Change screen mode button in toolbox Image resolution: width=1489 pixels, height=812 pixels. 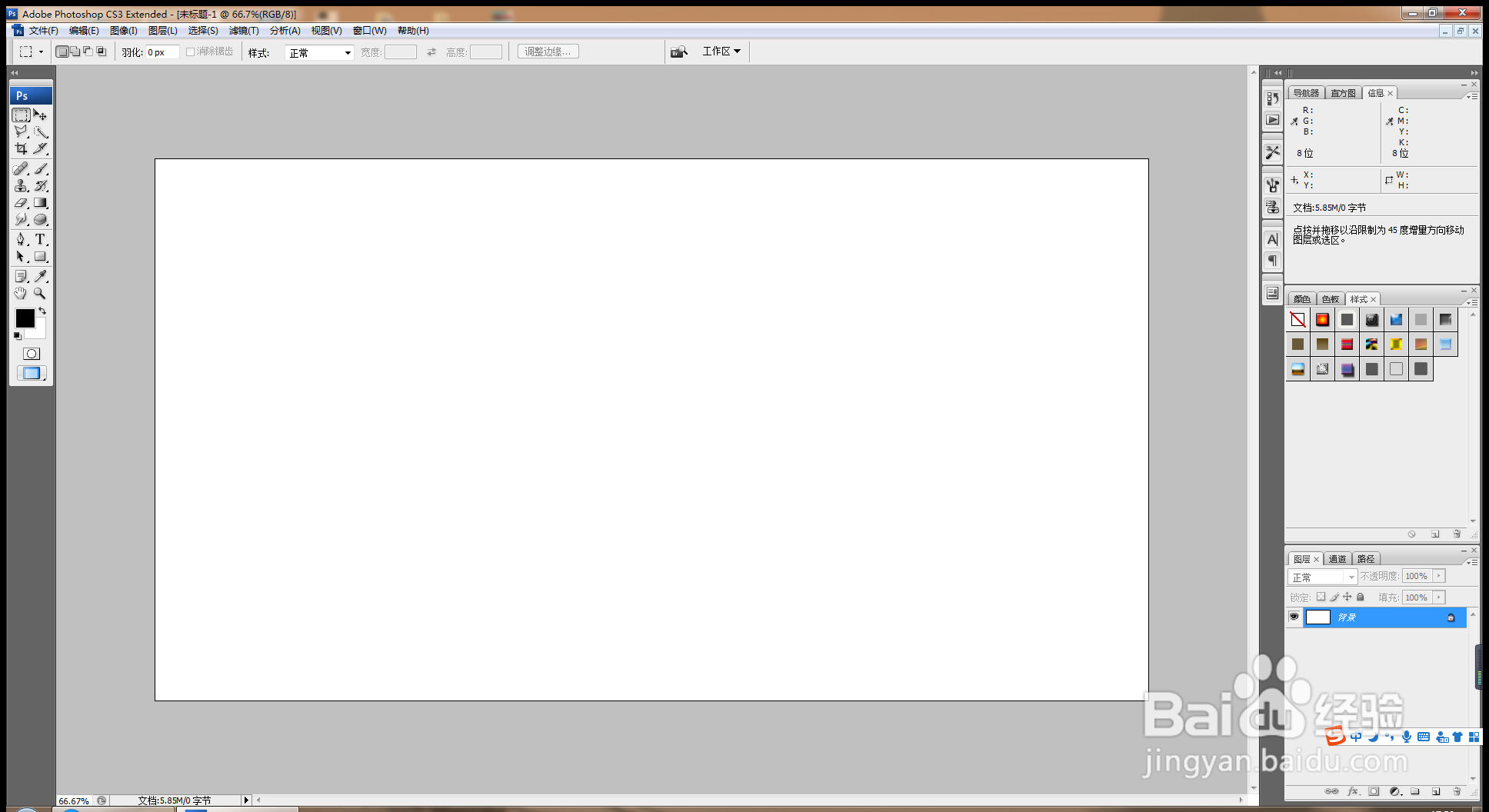point(32,373)
